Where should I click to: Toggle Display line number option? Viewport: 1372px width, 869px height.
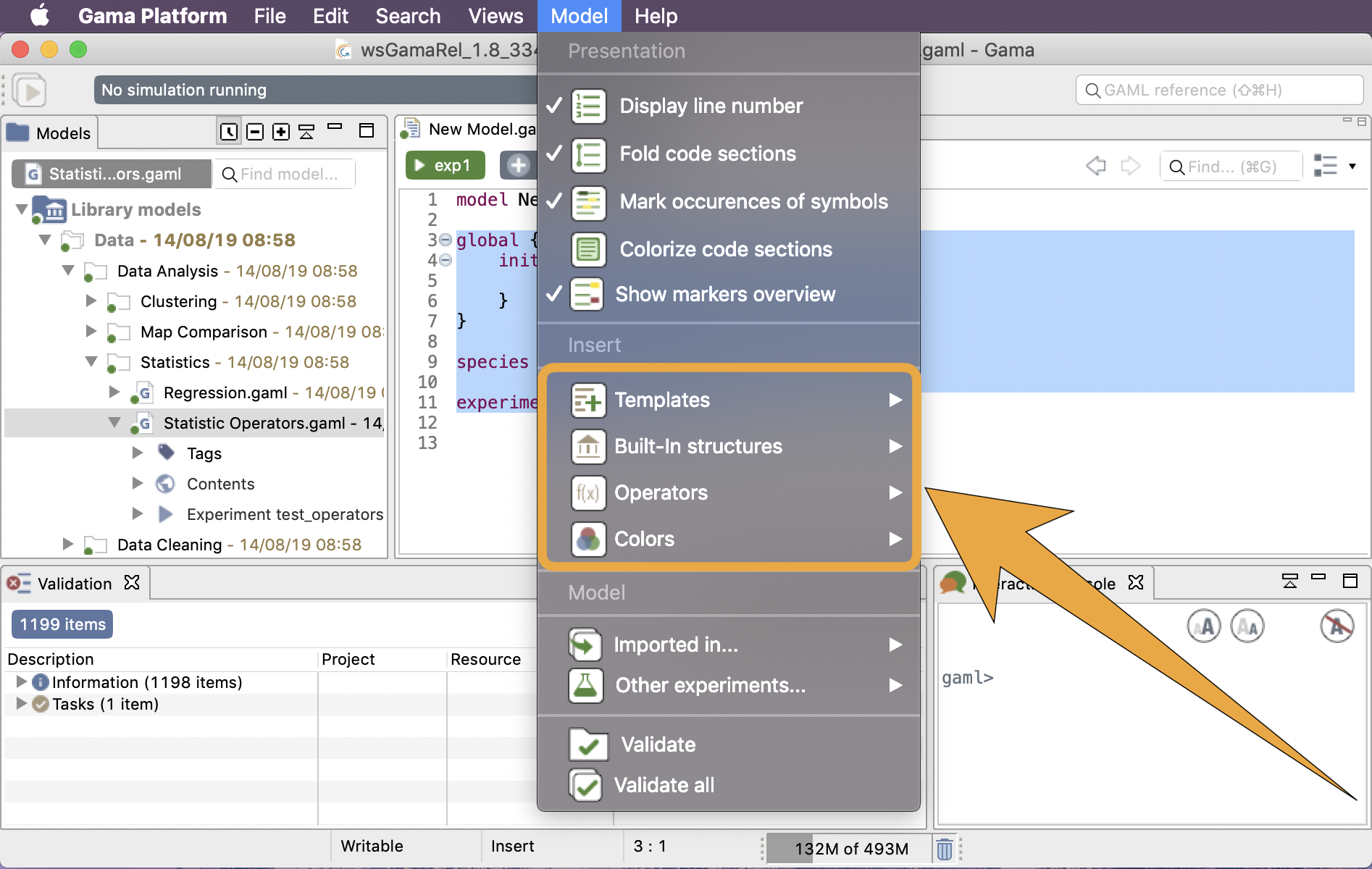pyautogui.click(x=729, y=106)
